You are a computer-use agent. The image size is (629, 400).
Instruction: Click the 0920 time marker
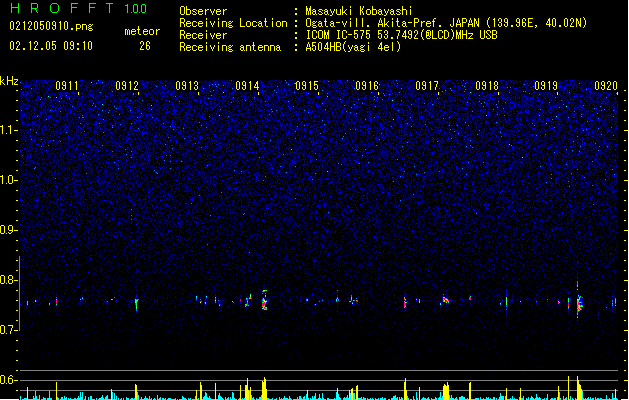(x=606, y=86)
